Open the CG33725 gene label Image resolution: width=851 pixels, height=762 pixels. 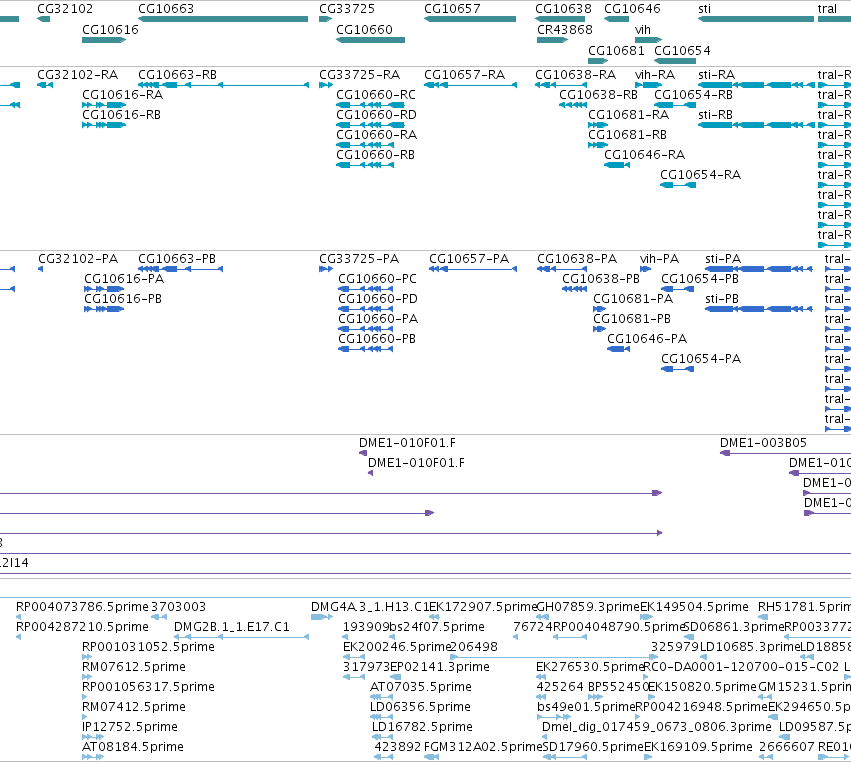[x=347, y=9]
